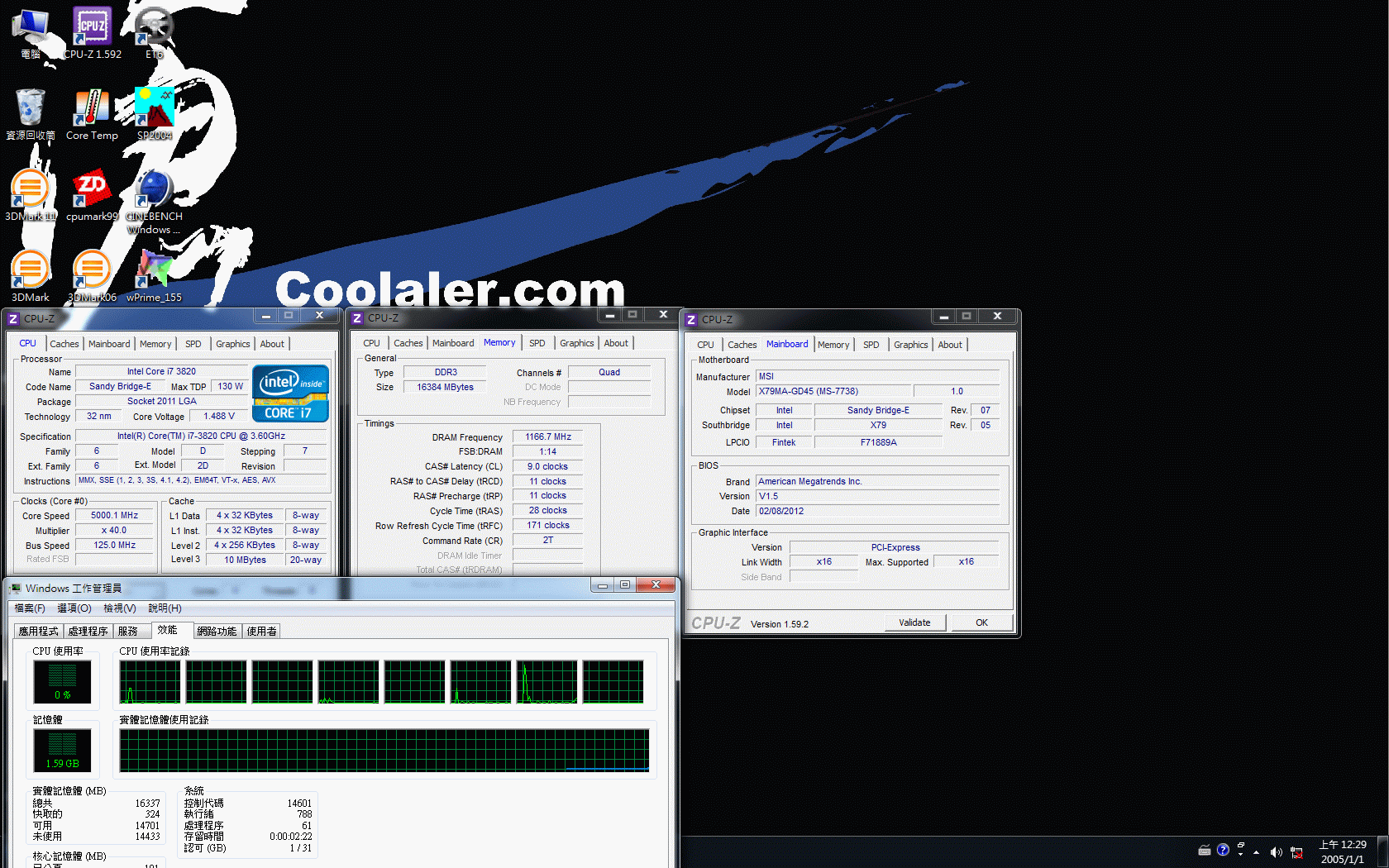
Task: Open Mainboard tab in left CPU-Z window
Action: [x=109, y=344]
